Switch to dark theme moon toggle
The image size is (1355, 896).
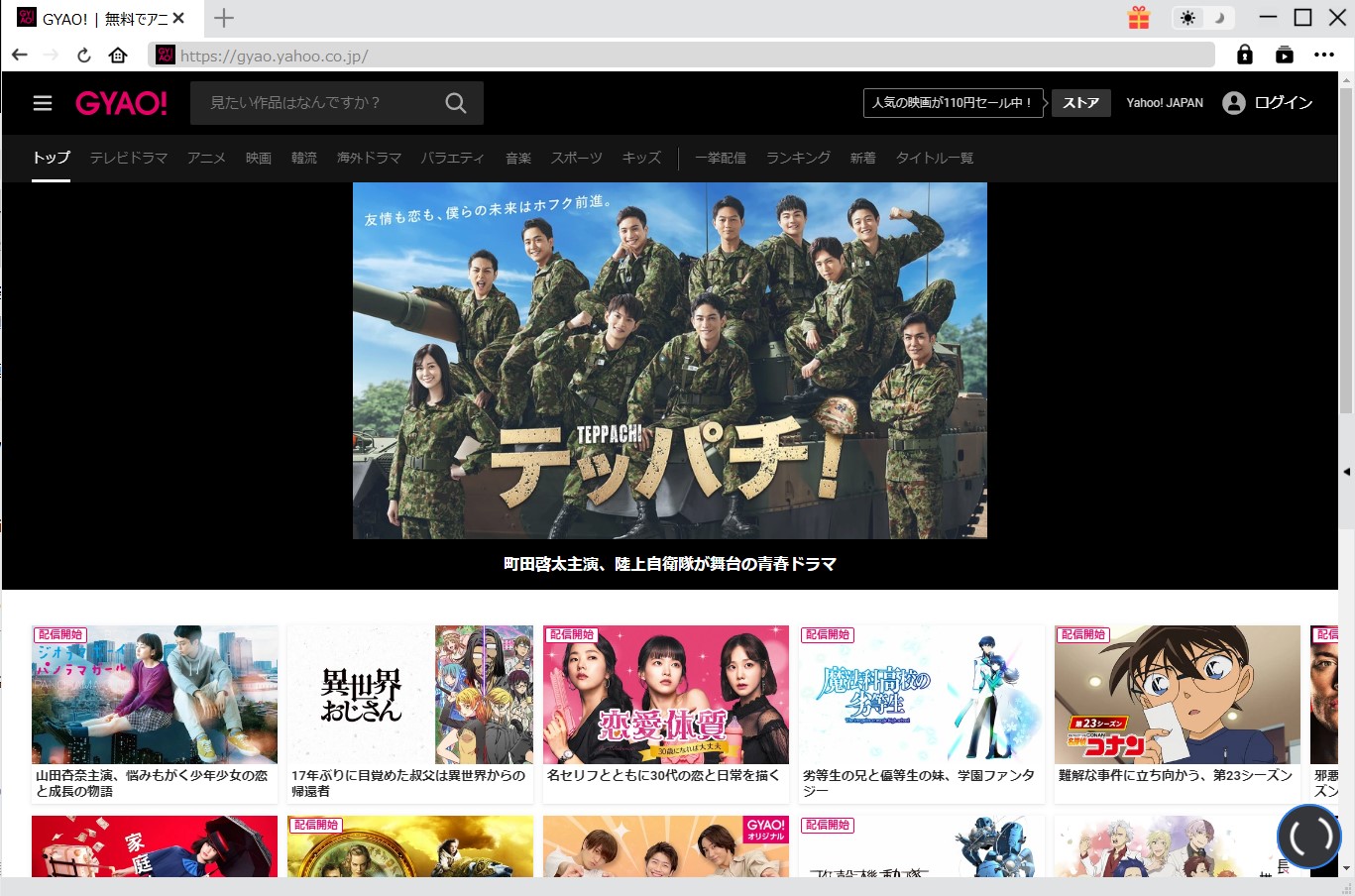click(x=1220, y=18)
